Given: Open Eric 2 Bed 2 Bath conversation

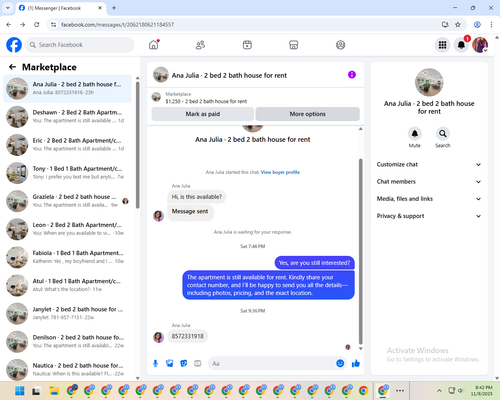Looking at the screenshot, I should point(67,145).
